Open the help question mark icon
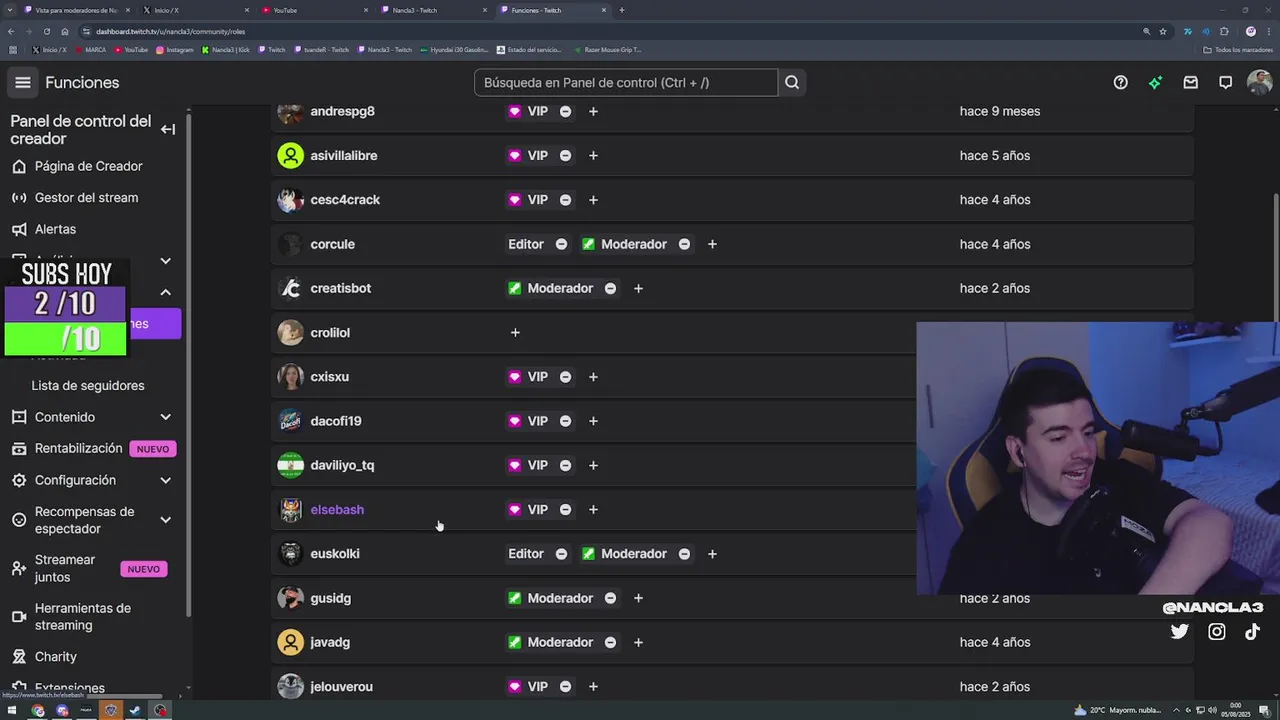Viewport: 1280px width, 720px height. tap(1121, 82)
